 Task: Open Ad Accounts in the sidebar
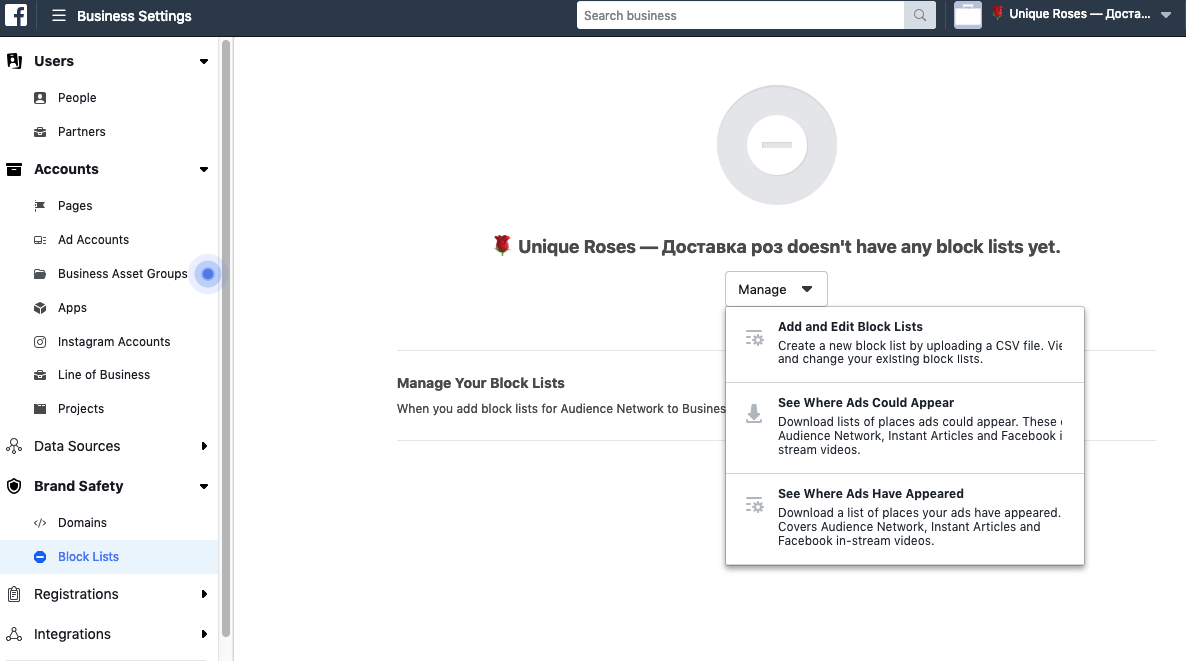coord(93,240)
